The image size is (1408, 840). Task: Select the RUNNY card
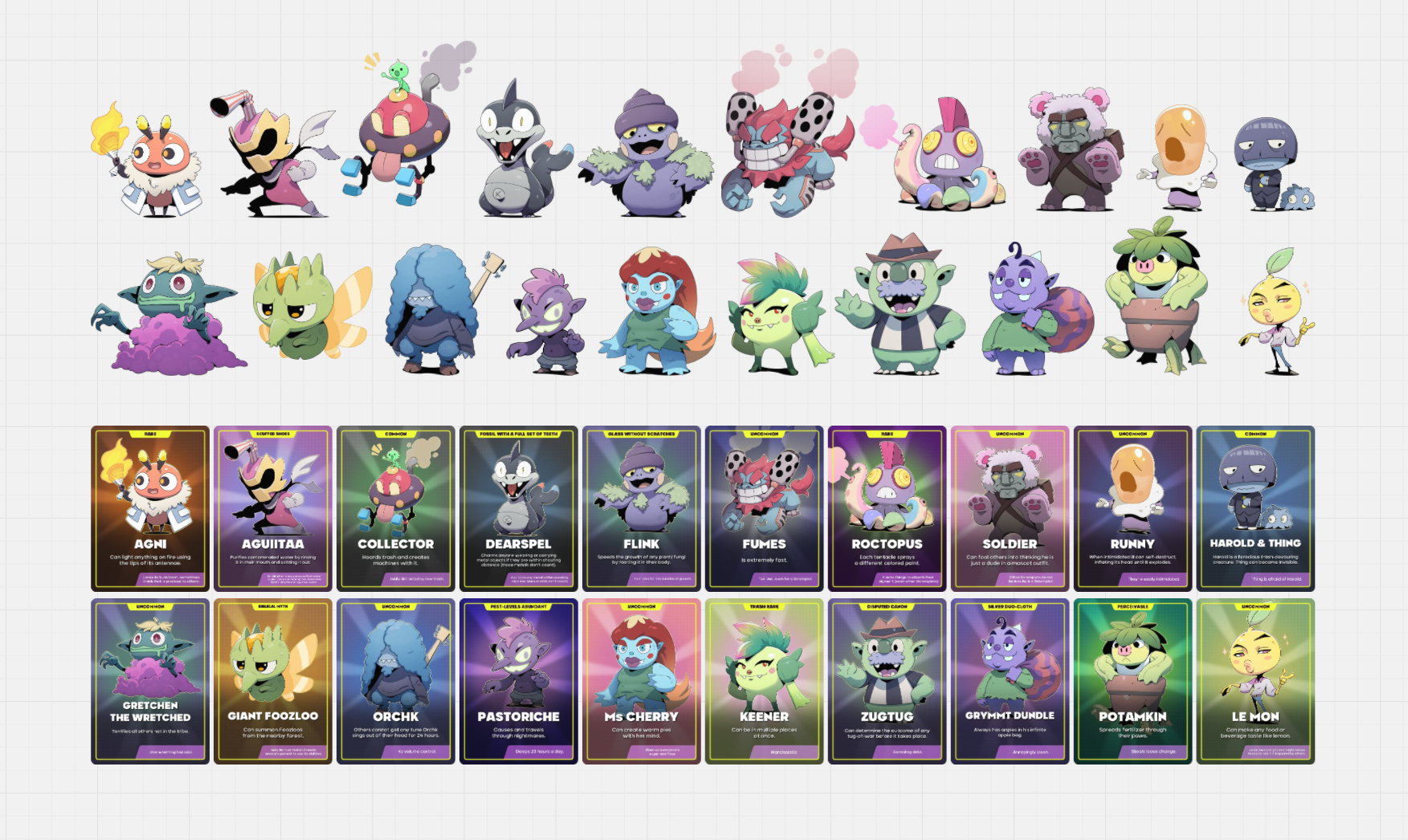tap(1133, 508)
